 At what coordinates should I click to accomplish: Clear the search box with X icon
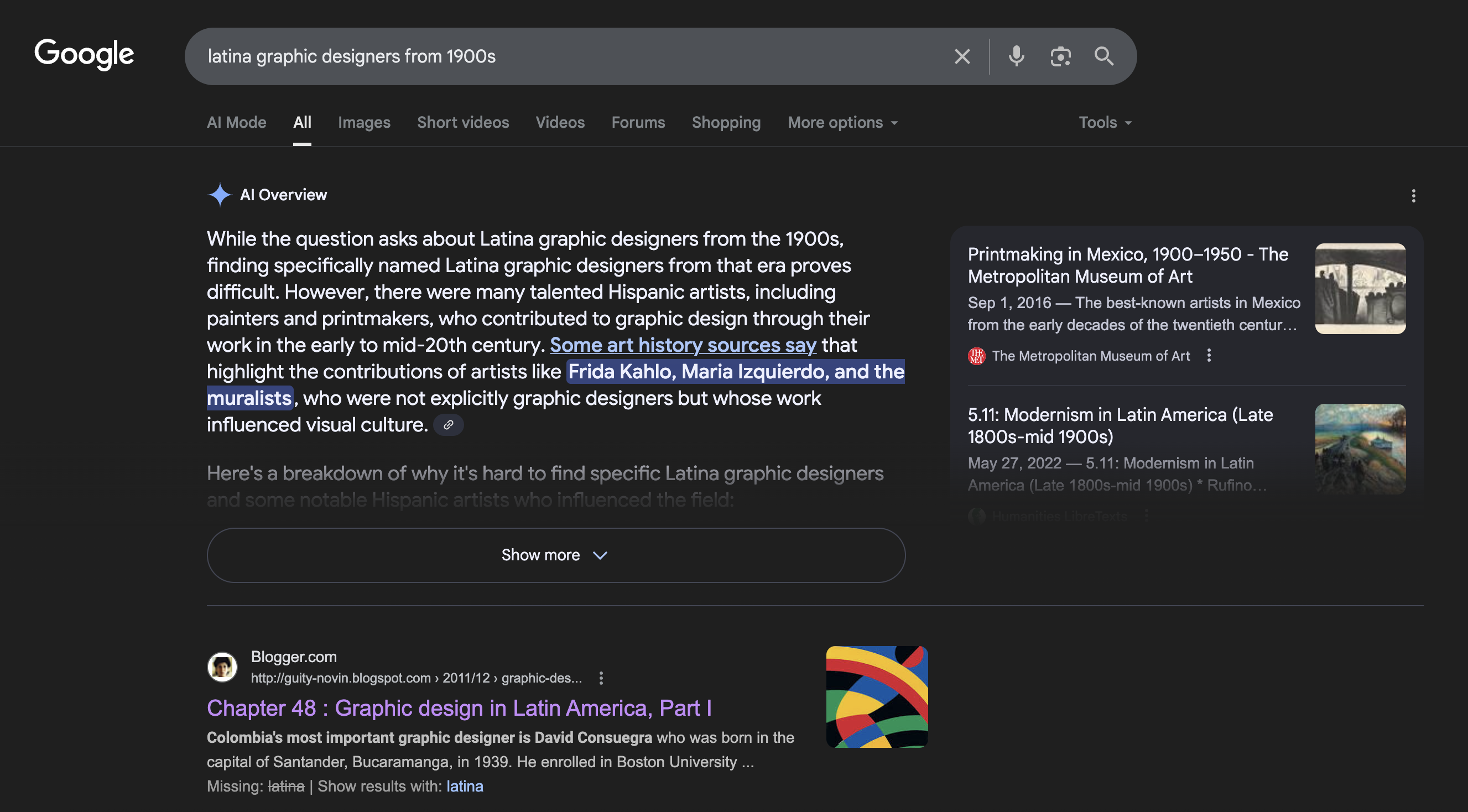click(x=962, y=56)
